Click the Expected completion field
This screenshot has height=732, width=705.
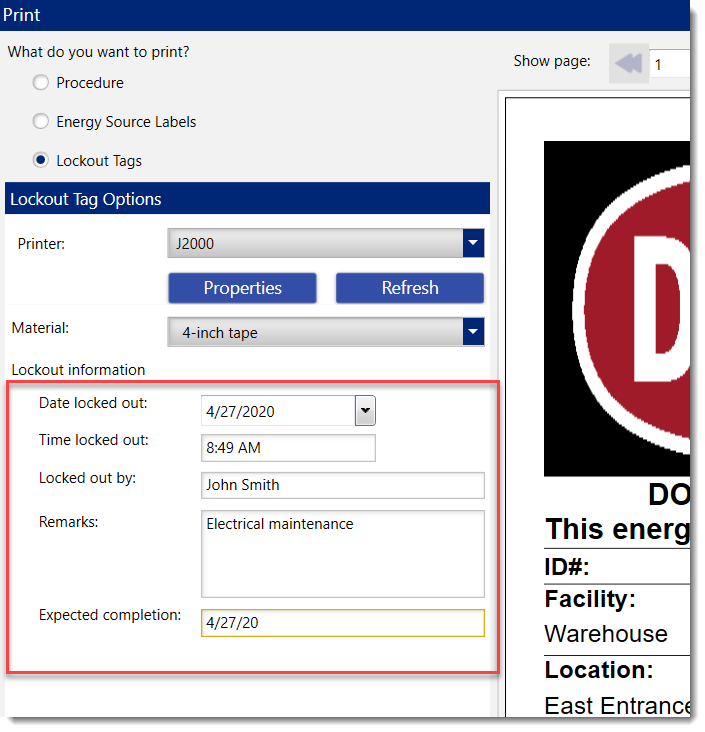pos(343,623)
